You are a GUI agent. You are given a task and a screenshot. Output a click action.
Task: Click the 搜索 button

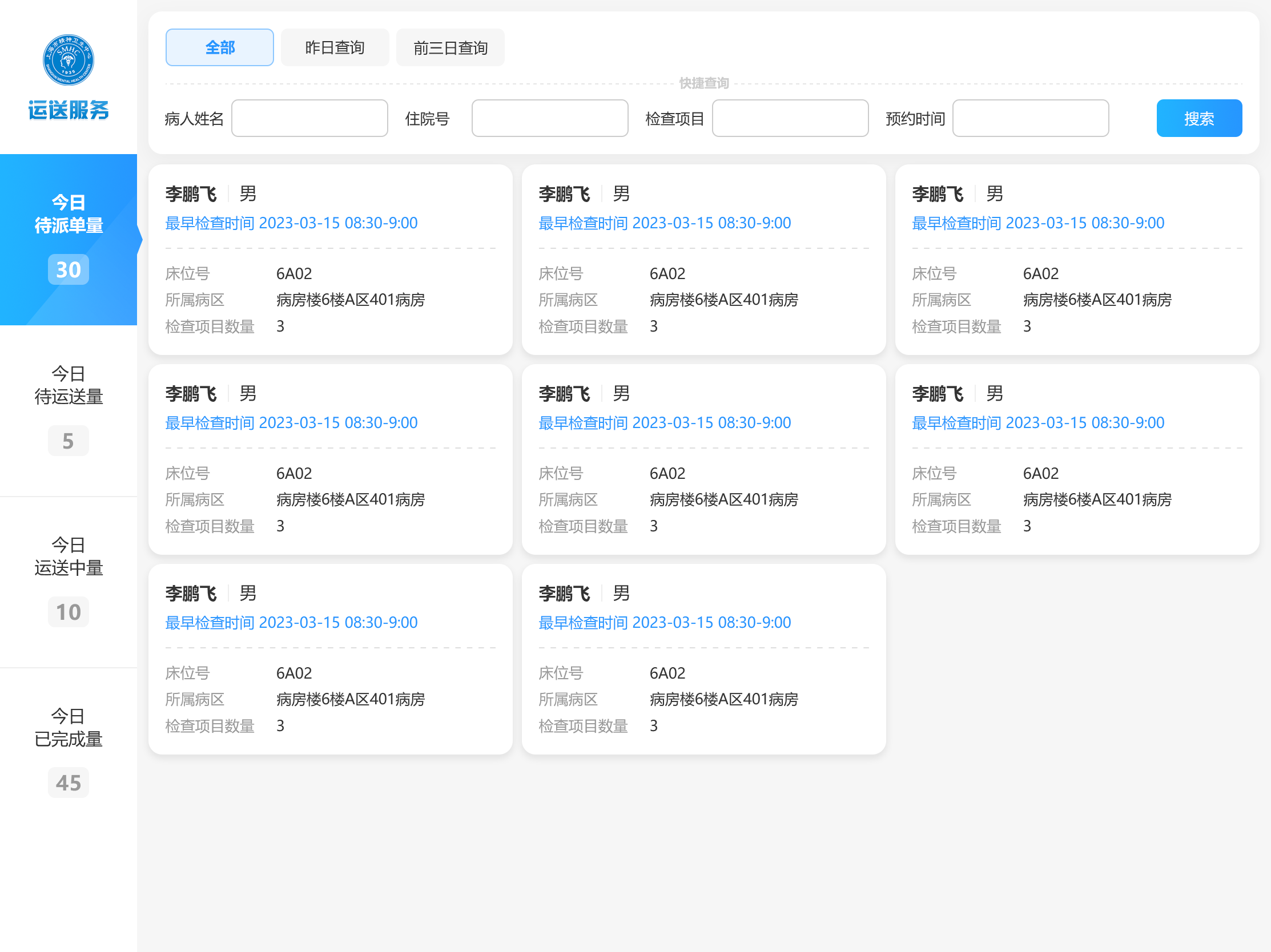click(1199, 118)
